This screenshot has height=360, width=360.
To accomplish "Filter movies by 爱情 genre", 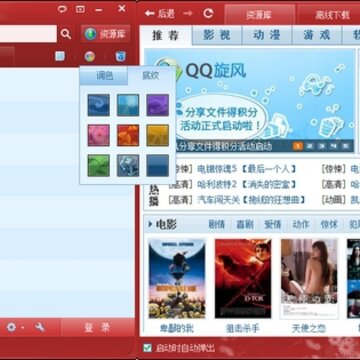I will 273,224.
